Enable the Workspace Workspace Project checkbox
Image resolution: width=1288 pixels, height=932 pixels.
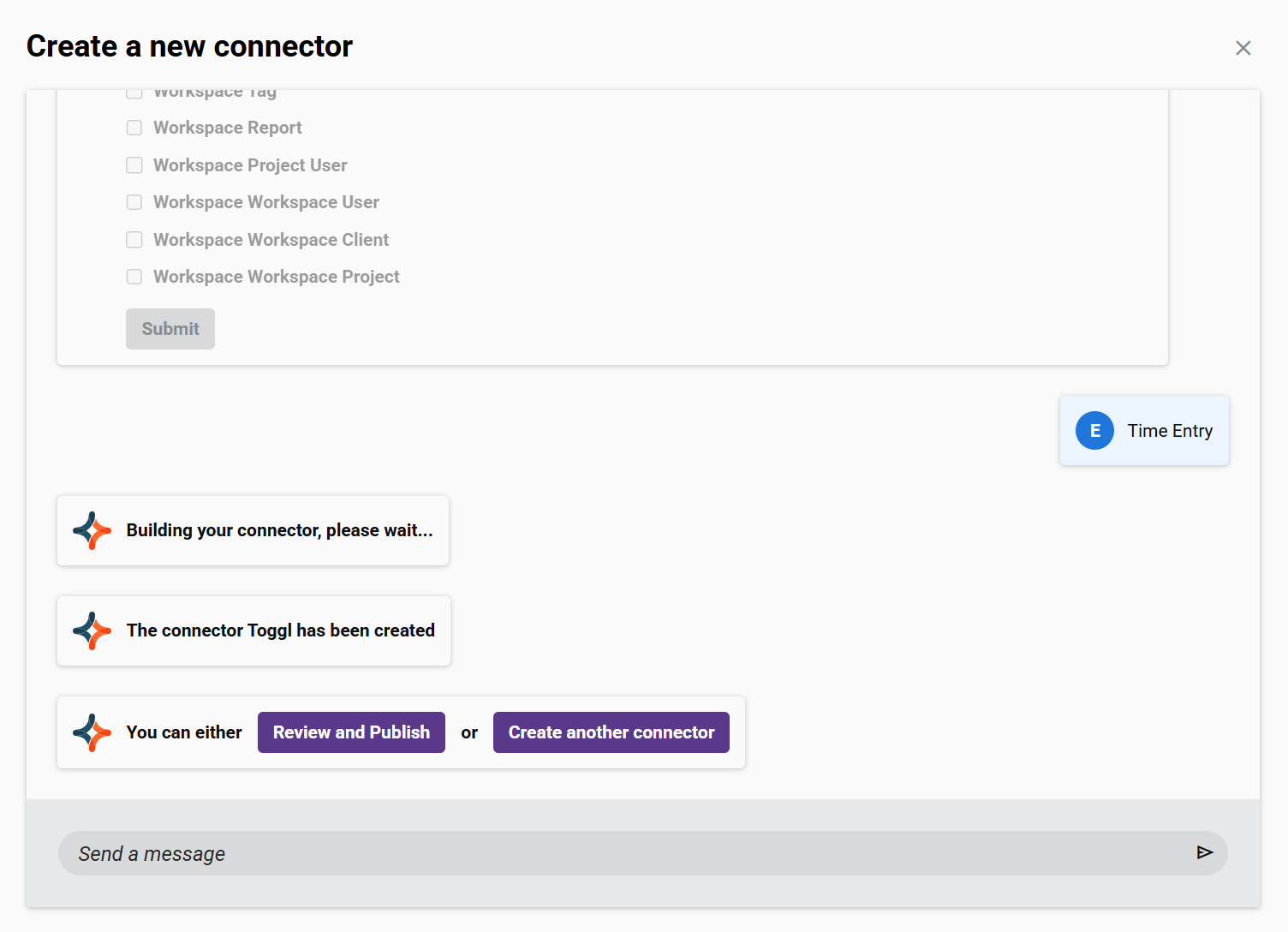tap(134, 277)
